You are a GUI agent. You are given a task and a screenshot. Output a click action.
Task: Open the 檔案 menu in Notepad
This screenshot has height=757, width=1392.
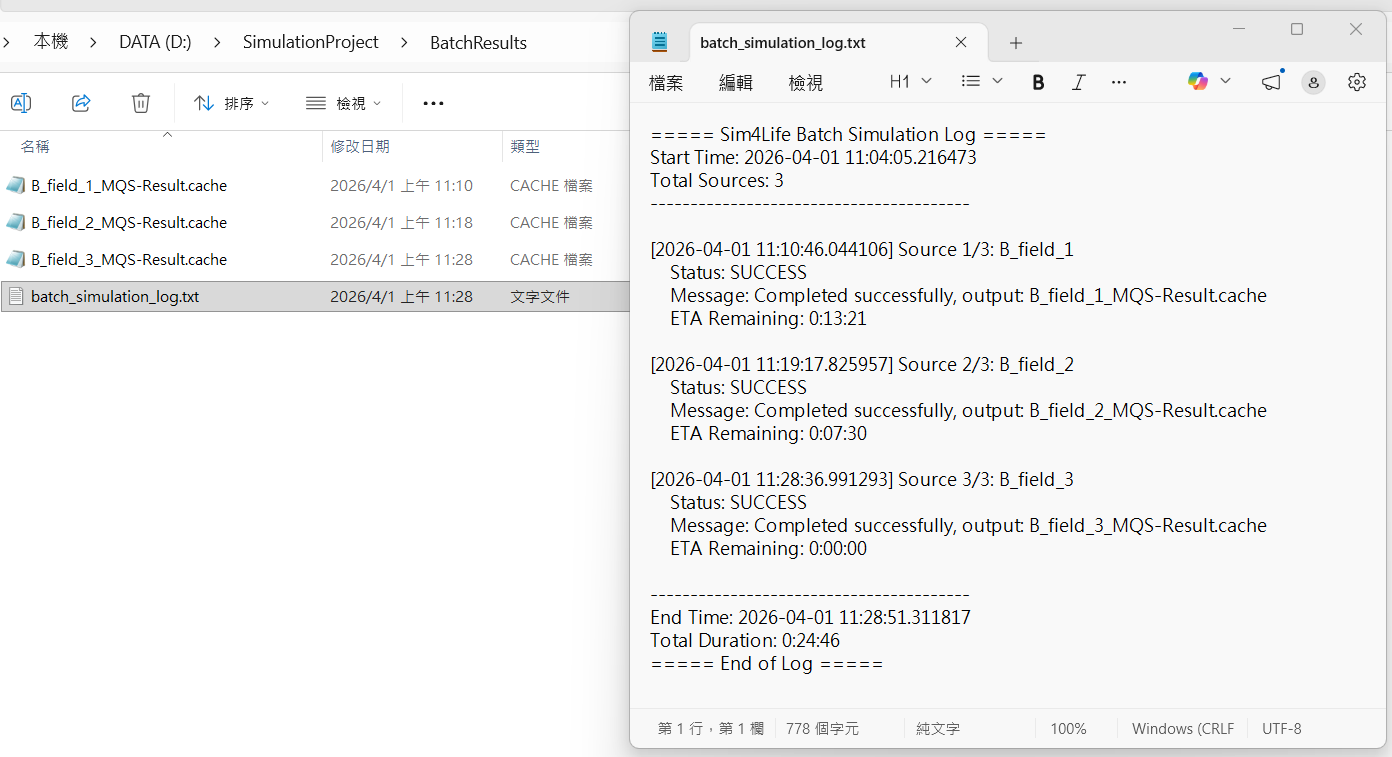(x=666, y=83)
